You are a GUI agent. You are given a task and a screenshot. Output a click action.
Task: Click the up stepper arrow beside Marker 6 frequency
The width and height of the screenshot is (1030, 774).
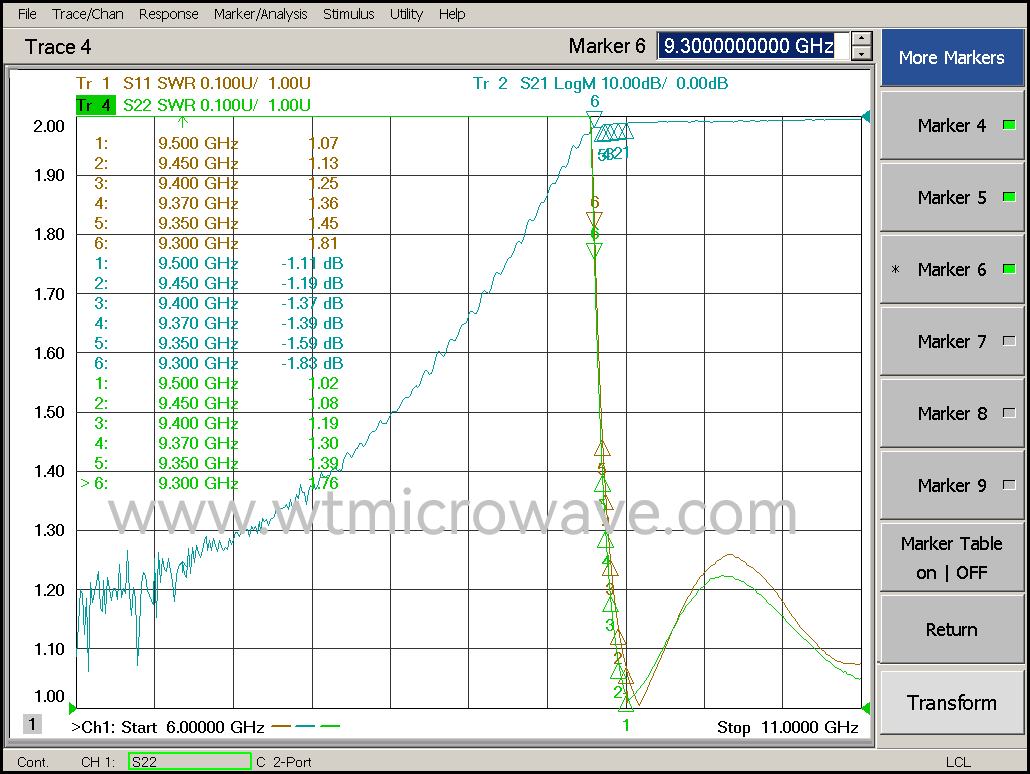click(x=861, y=39)
